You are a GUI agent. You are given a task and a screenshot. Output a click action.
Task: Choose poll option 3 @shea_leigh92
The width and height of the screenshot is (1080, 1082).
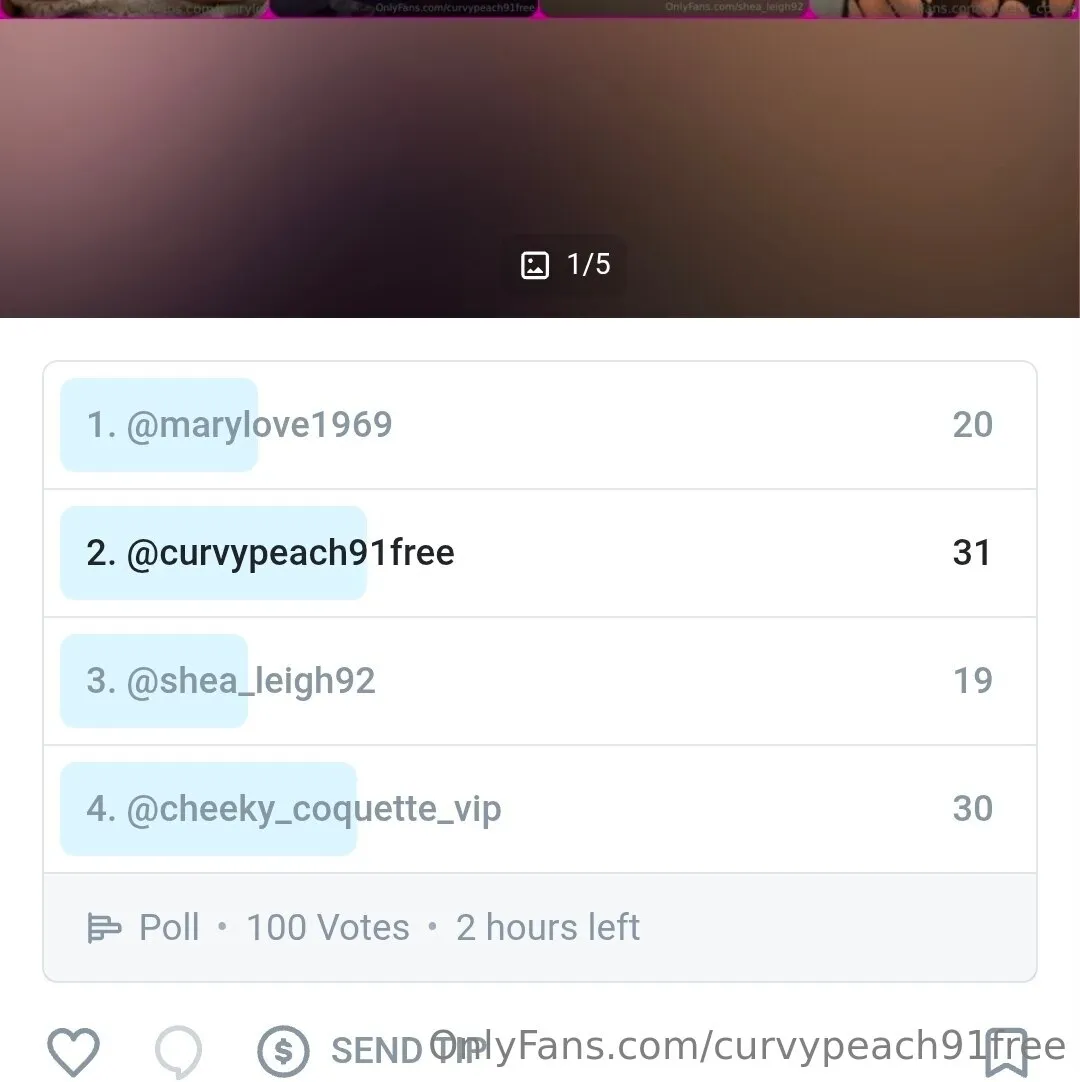point(540,681)
